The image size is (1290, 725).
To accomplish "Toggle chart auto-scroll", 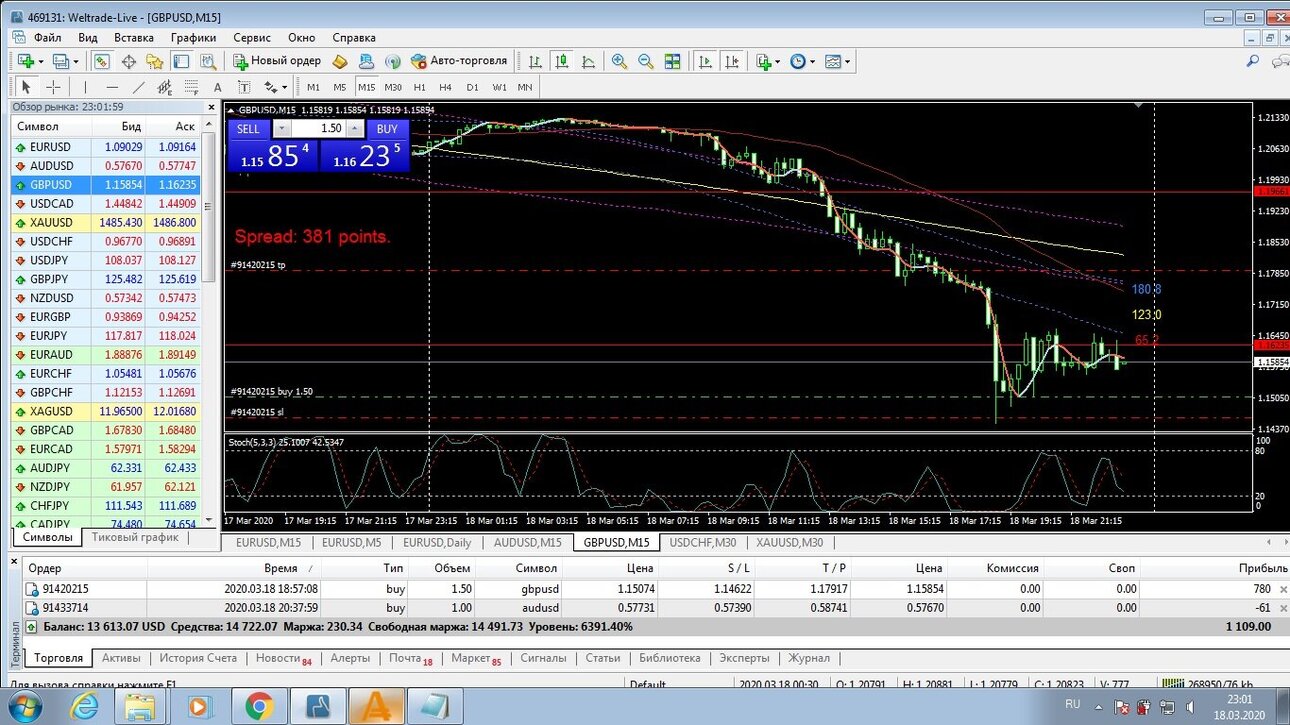I will [x=705, y=61].
